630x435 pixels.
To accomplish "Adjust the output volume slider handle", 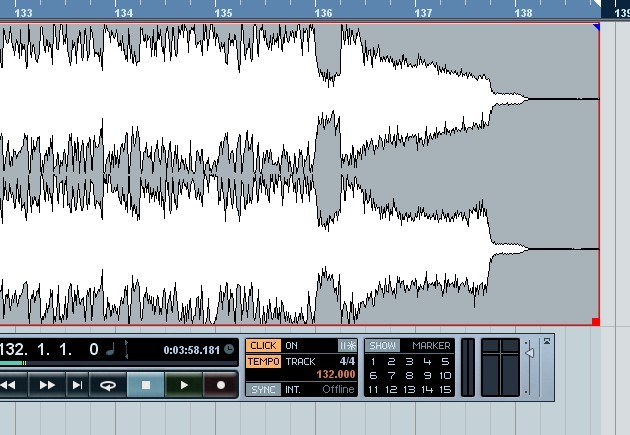I will click(529, 353).
